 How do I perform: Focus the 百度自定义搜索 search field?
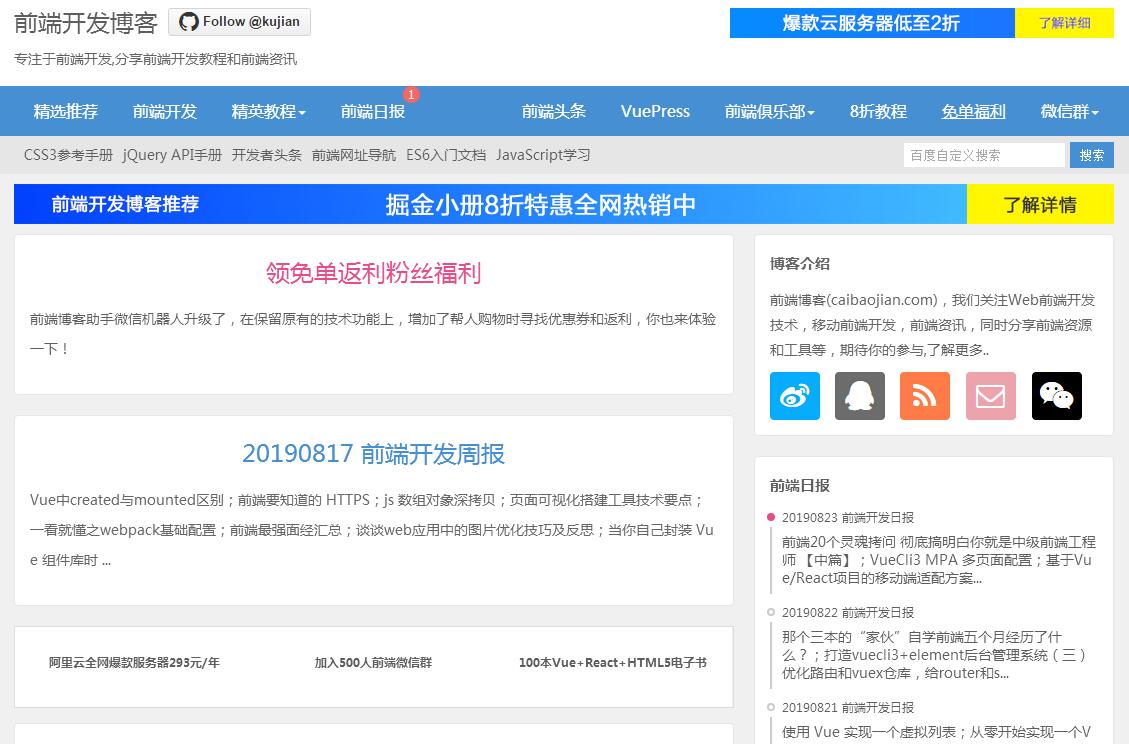(983, 155)
